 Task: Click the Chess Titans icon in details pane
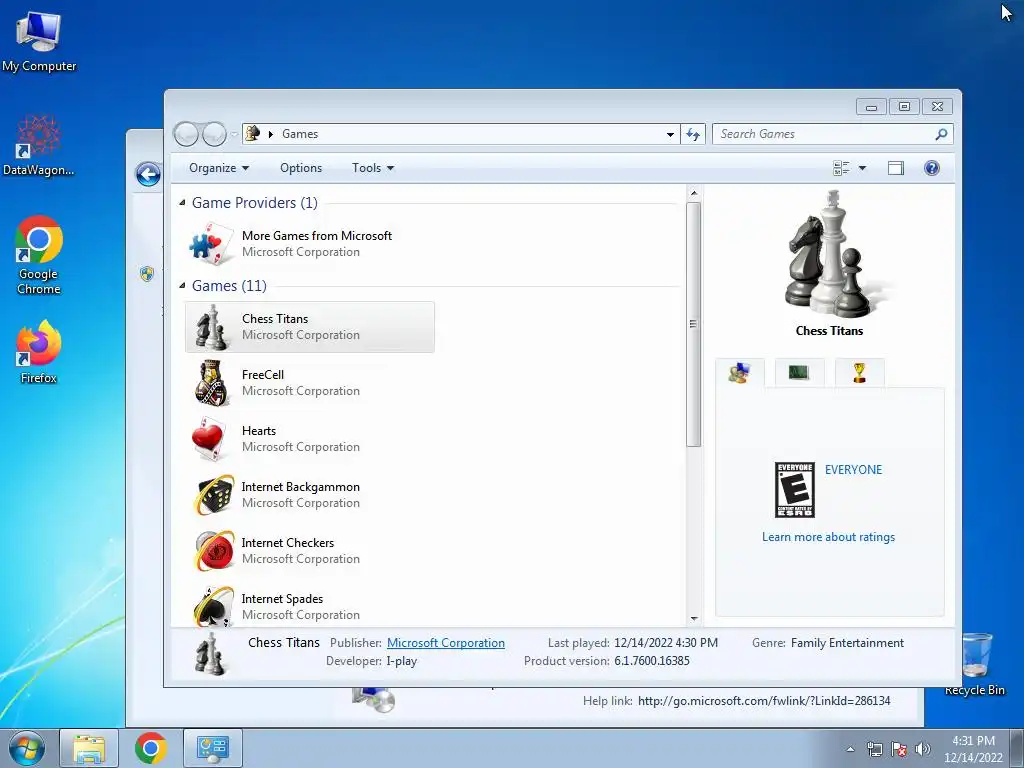[x=210, y=653]
